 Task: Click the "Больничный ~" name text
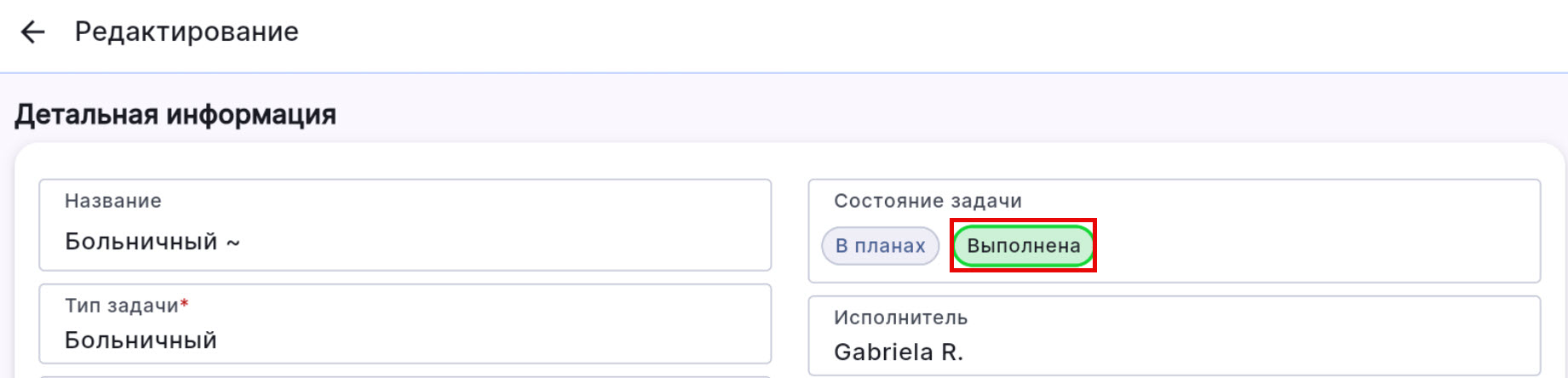pos(141,242)
